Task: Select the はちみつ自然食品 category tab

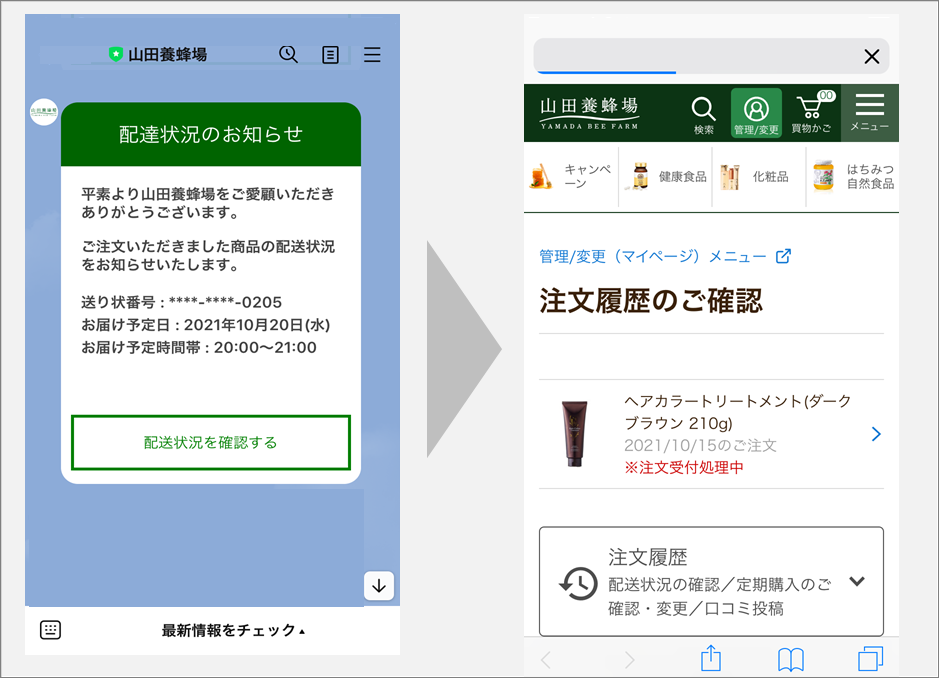Action: (x=853, y=177)
